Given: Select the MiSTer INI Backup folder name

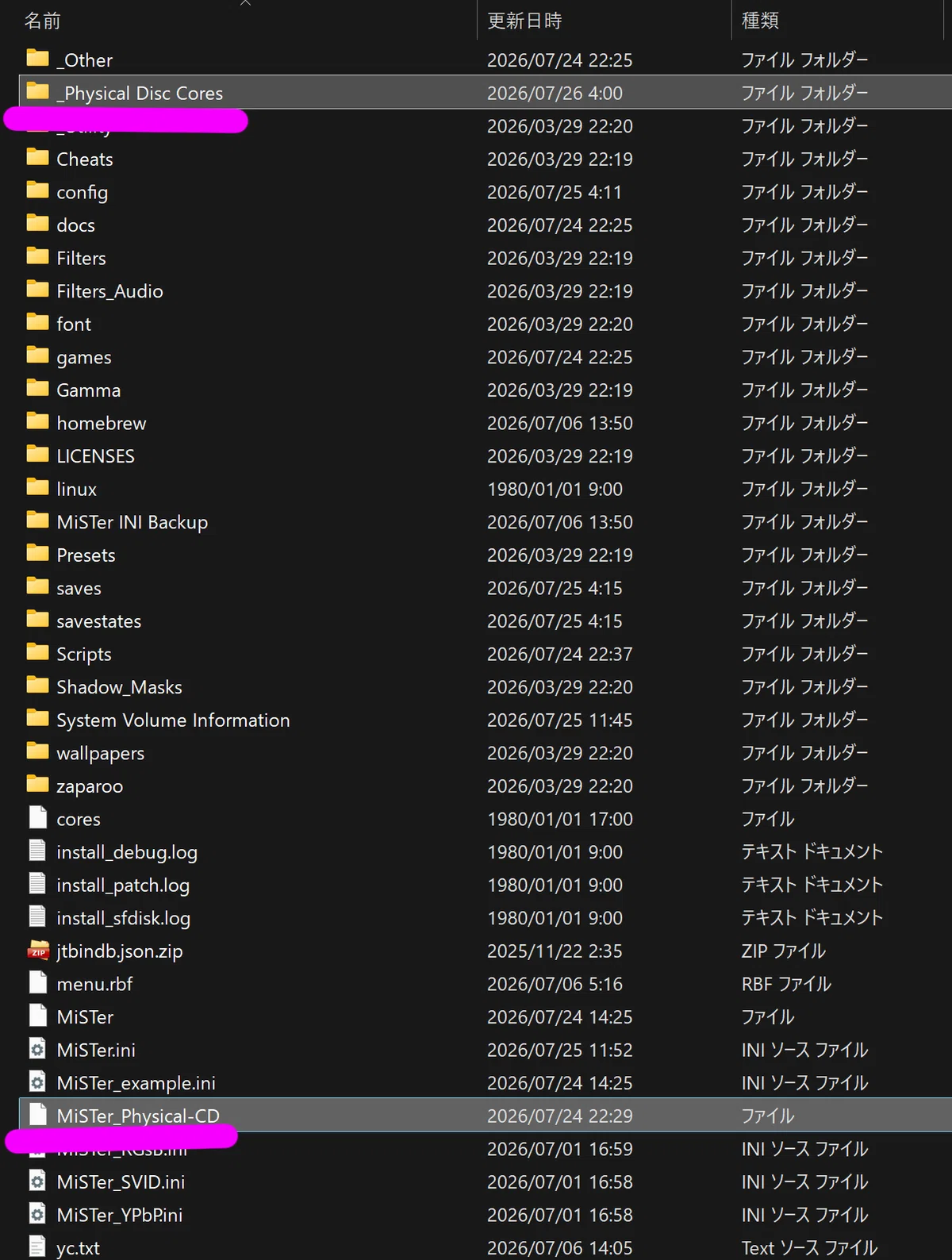Looking at the screenshot, I should [132, 522].
